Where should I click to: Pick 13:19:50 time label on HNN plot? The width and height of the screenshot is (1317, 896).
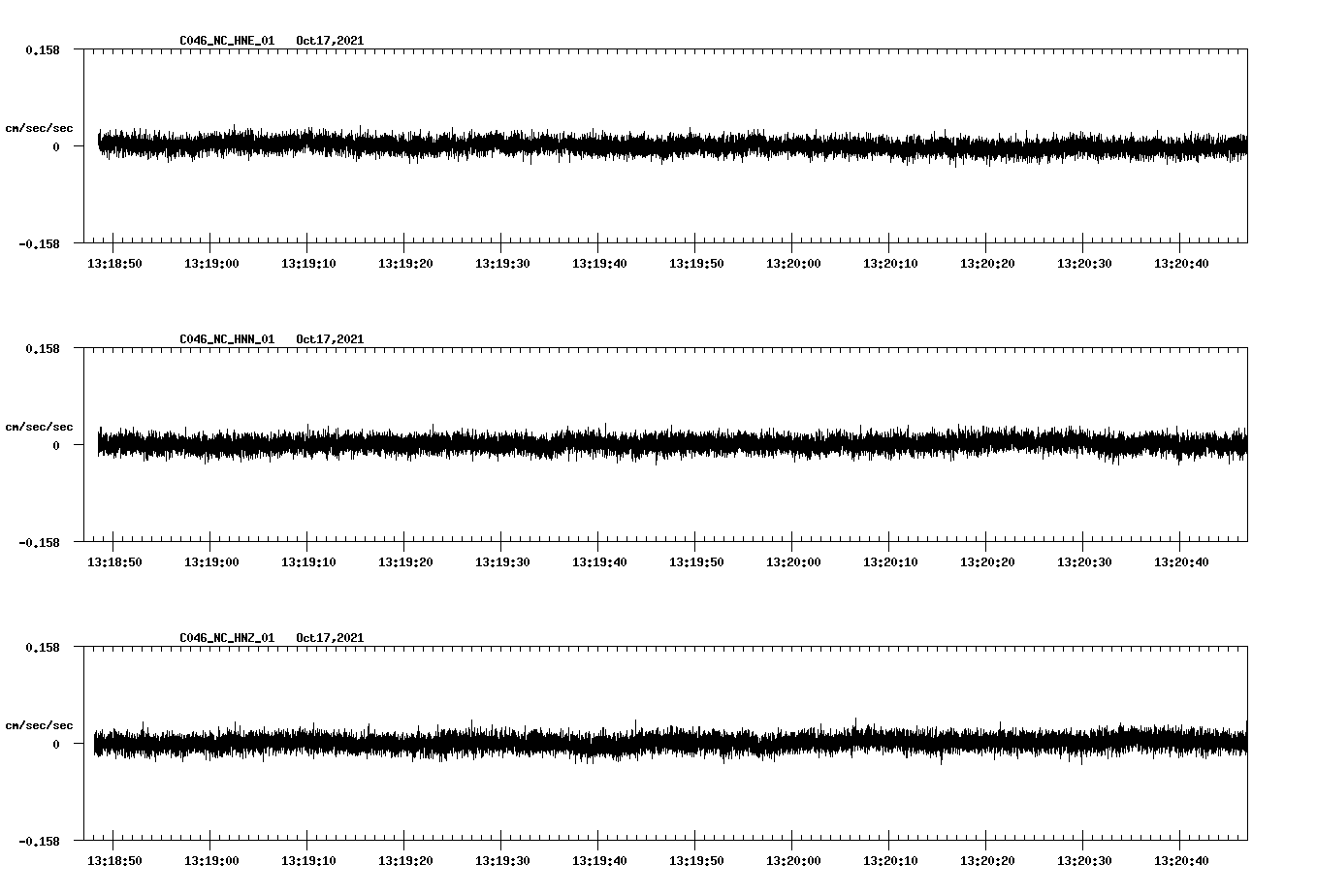(696, 561)
